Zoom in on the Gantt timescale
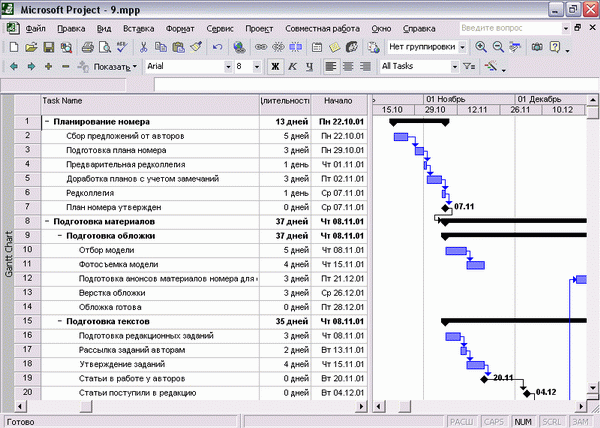 481,47
